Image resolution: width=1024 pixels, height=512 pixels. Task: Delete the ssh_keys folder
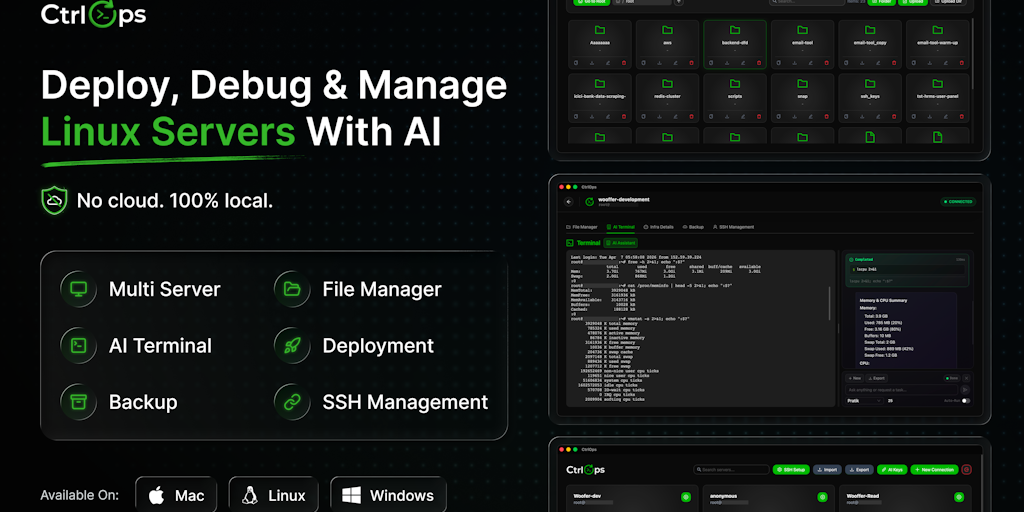(x=893, y=116)
